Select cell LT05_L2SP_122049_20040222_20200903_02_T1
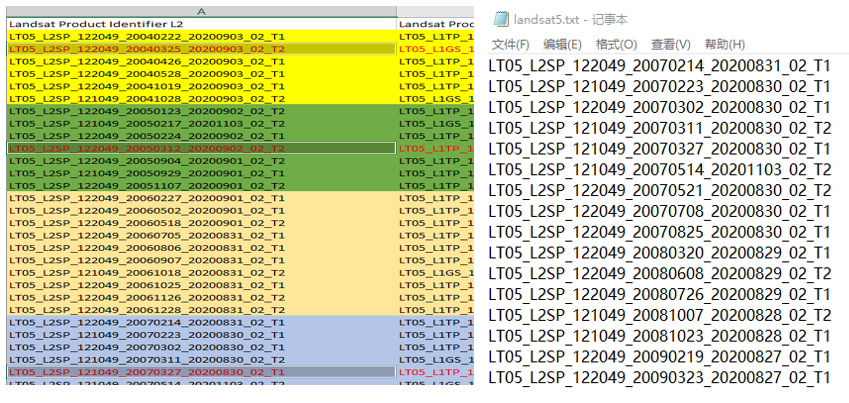Screen dimensions: 849x403 [201, 36]
